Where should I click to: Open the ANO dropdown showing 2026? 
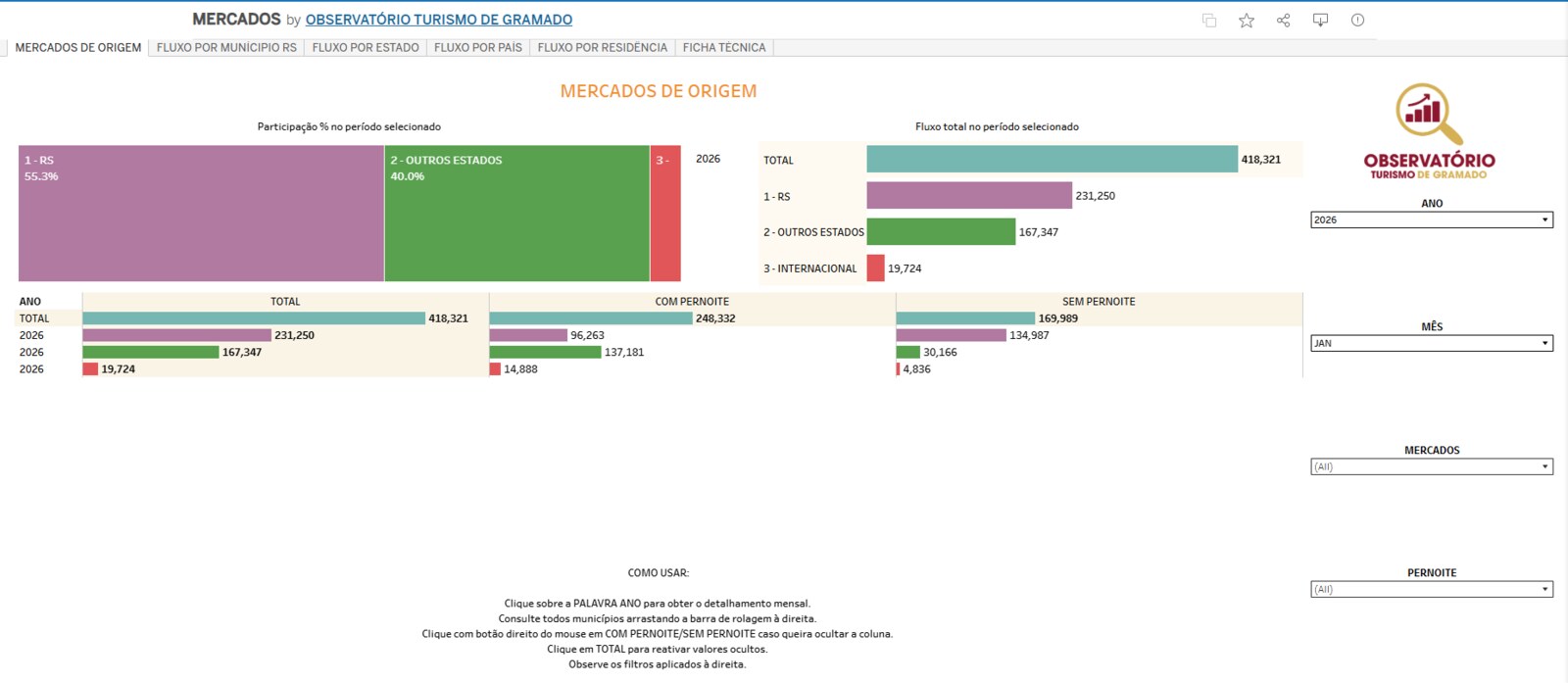click(x=1432, y=220)
